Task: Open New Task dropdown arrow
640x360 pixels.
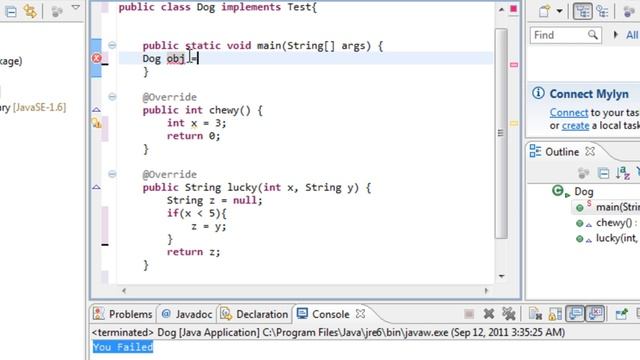Action: [x=560, y=11]
